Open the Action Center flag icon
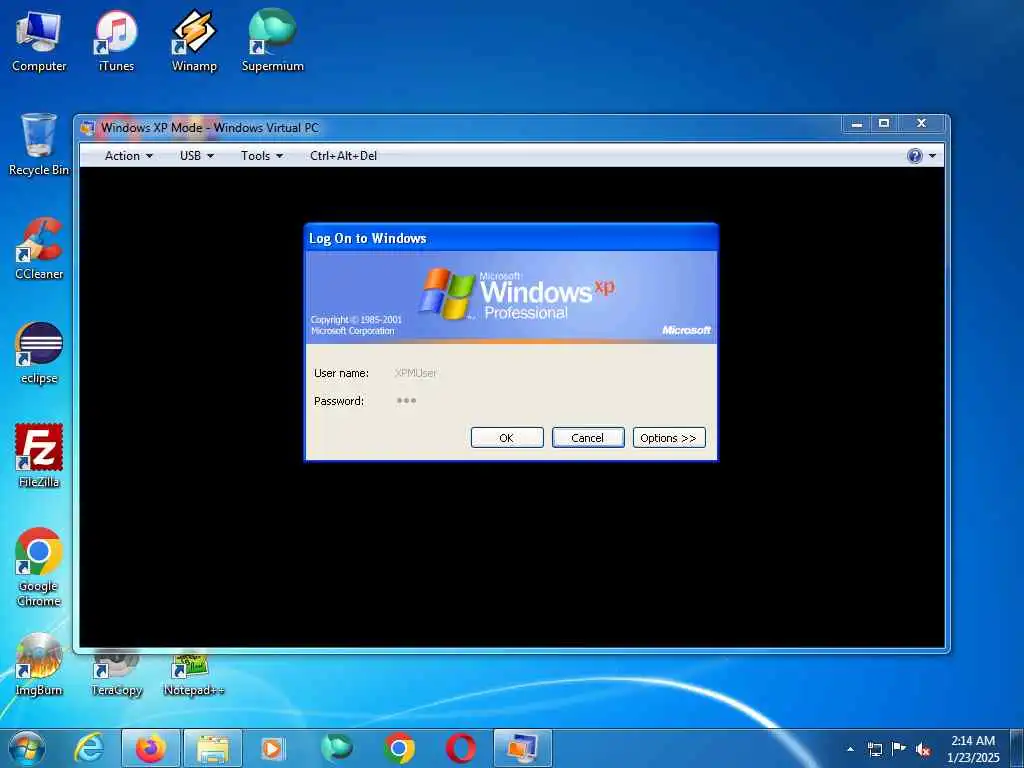 [x=899, y=749]
